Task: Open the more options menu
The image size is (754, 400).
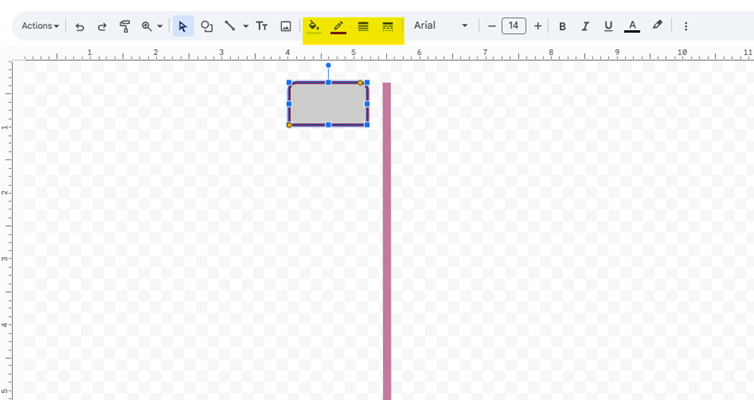Action: [x=686, y=26]
